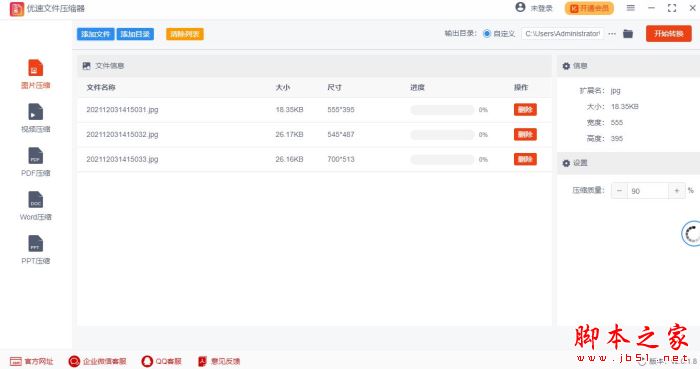The image size is (700, 369).
Task: Click the jpg extension value in info panel
Action: coord(616,91)
